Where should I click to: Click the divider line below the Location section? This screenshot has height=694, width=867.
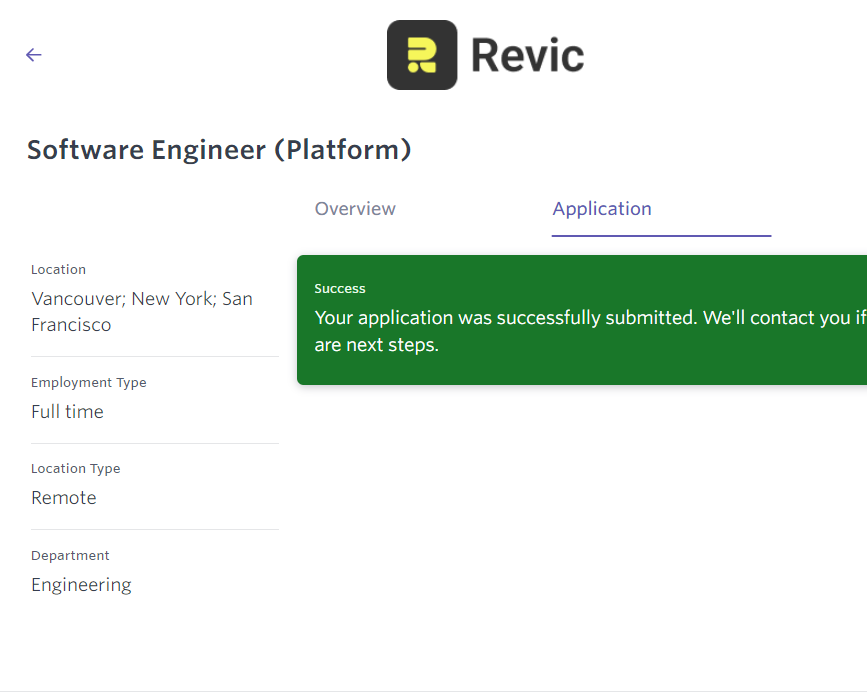(155, 356)
